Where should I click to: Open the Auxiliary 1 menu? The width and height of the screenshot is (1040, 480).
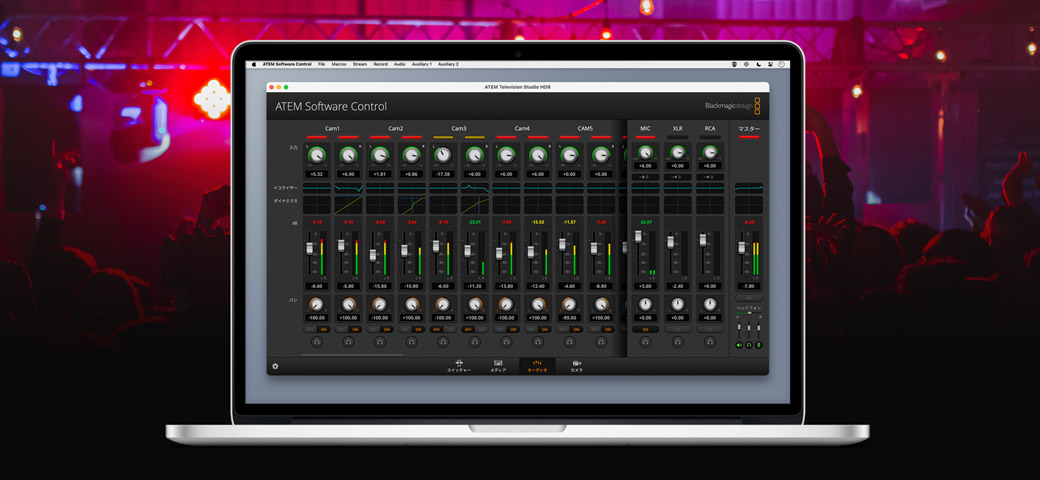pos(422,64)
